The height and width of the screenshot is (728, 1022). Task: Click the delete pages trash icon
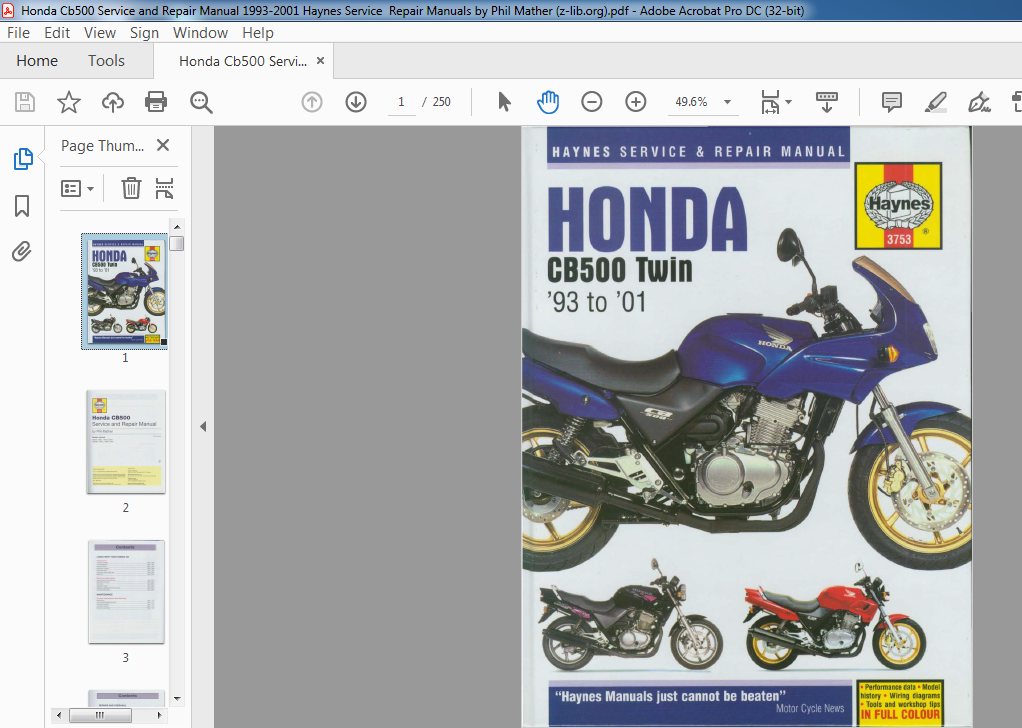[131, 188]
